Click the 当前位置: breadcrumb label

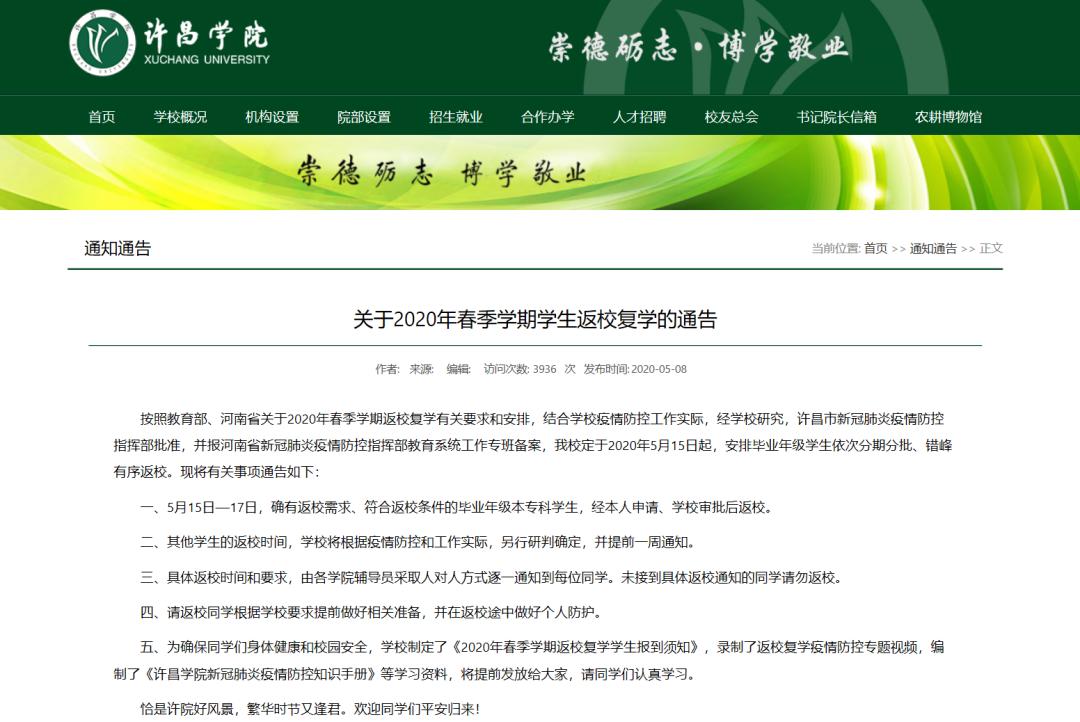pos(835,248)
